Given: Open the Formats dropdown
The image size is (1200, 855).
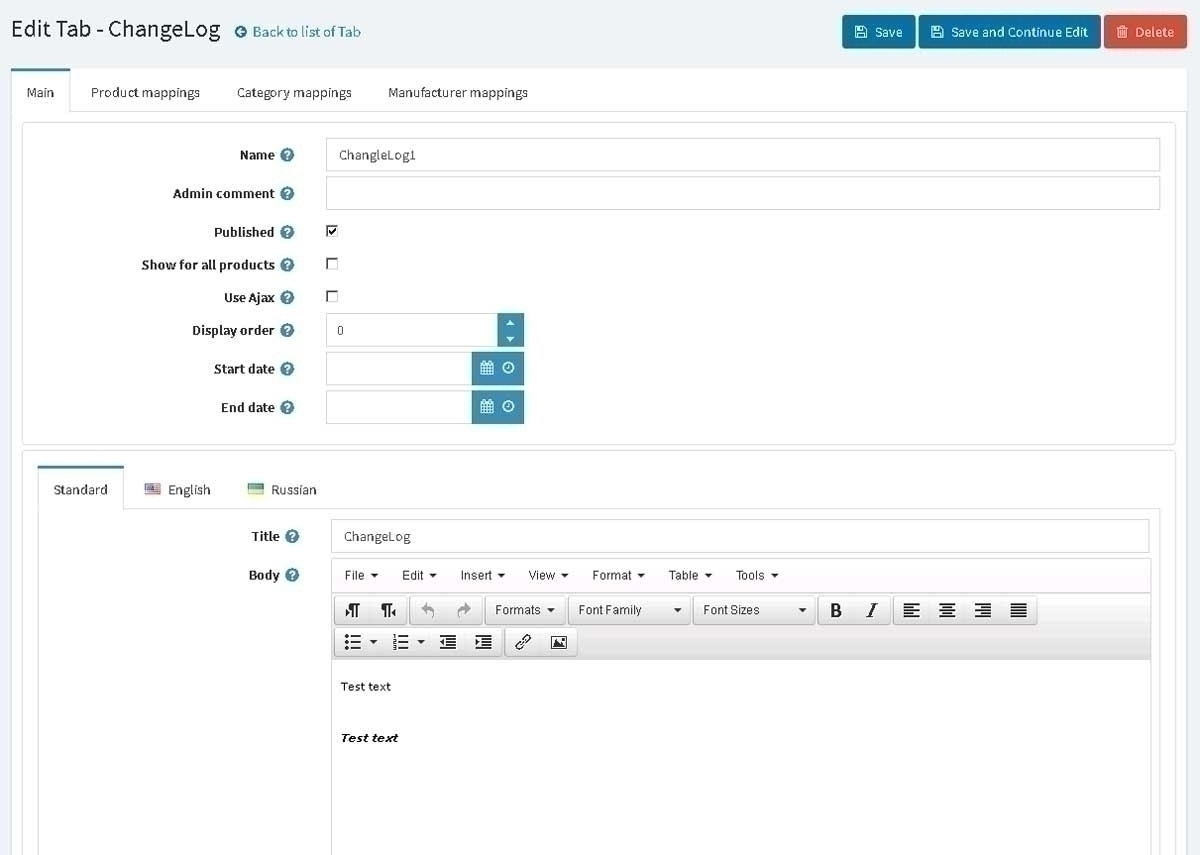Looking at the screenshot, I should coord(525,610).
